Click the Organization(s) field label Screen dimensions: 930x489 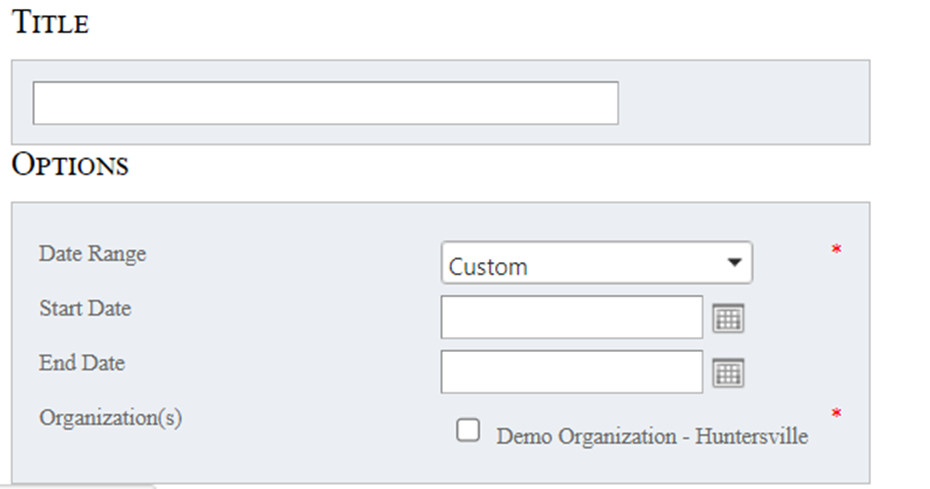110,418
